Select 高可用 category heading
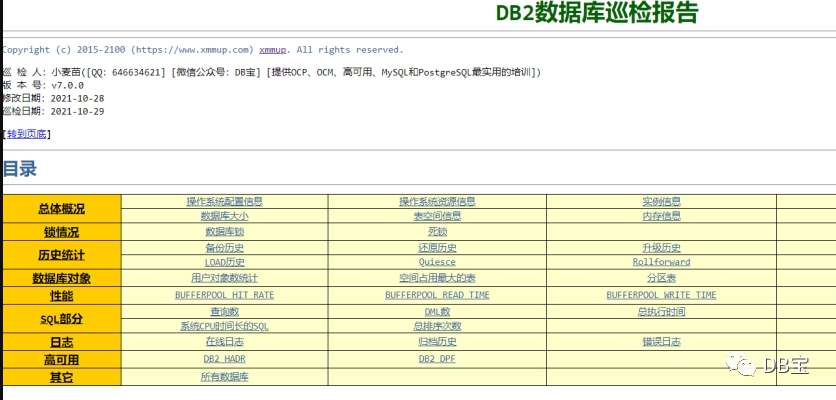 61,360
